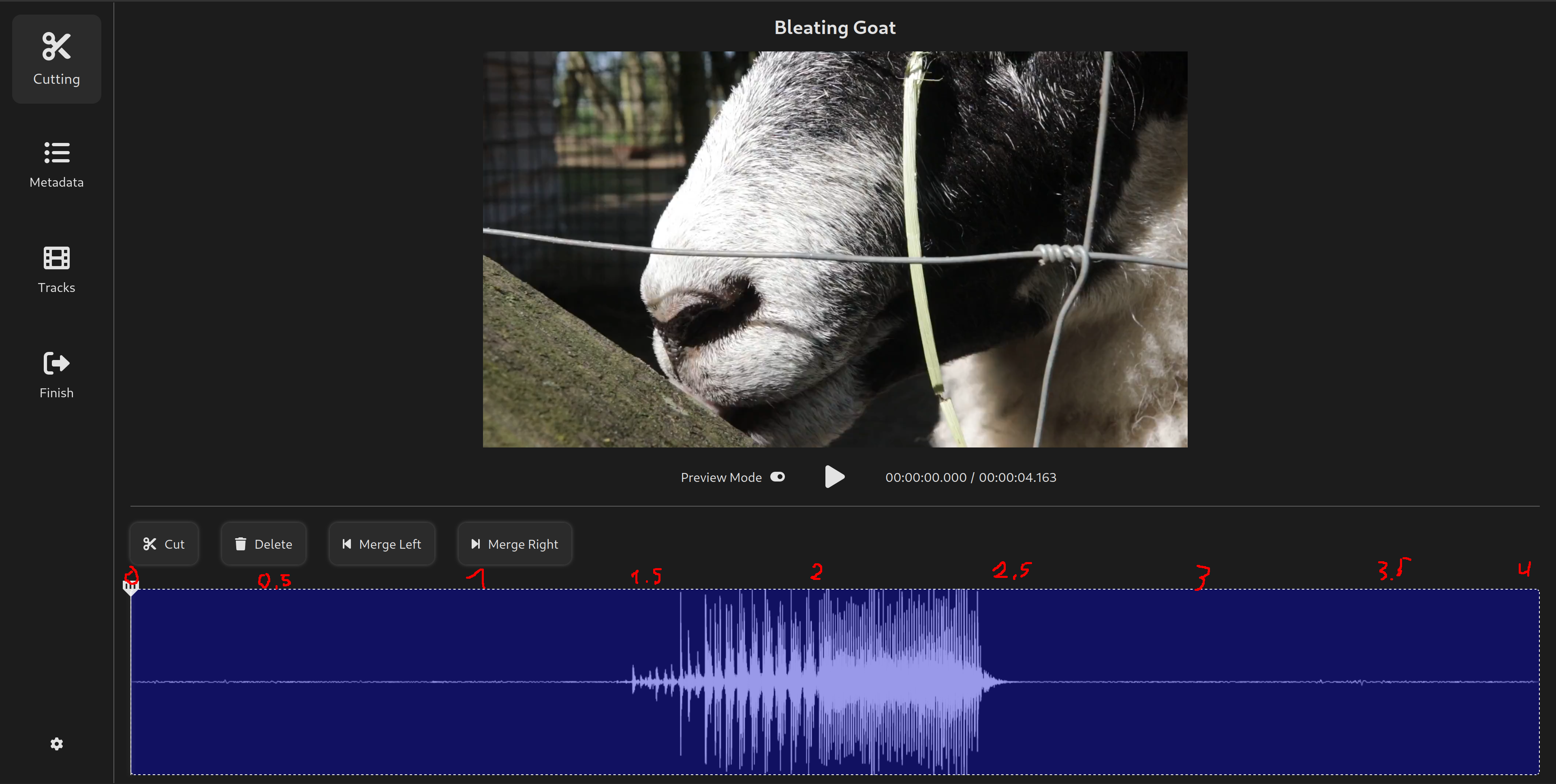Click the Delete button label
Image resolution: width=1556 pixels, height=784 pixels.
point(273,544)
